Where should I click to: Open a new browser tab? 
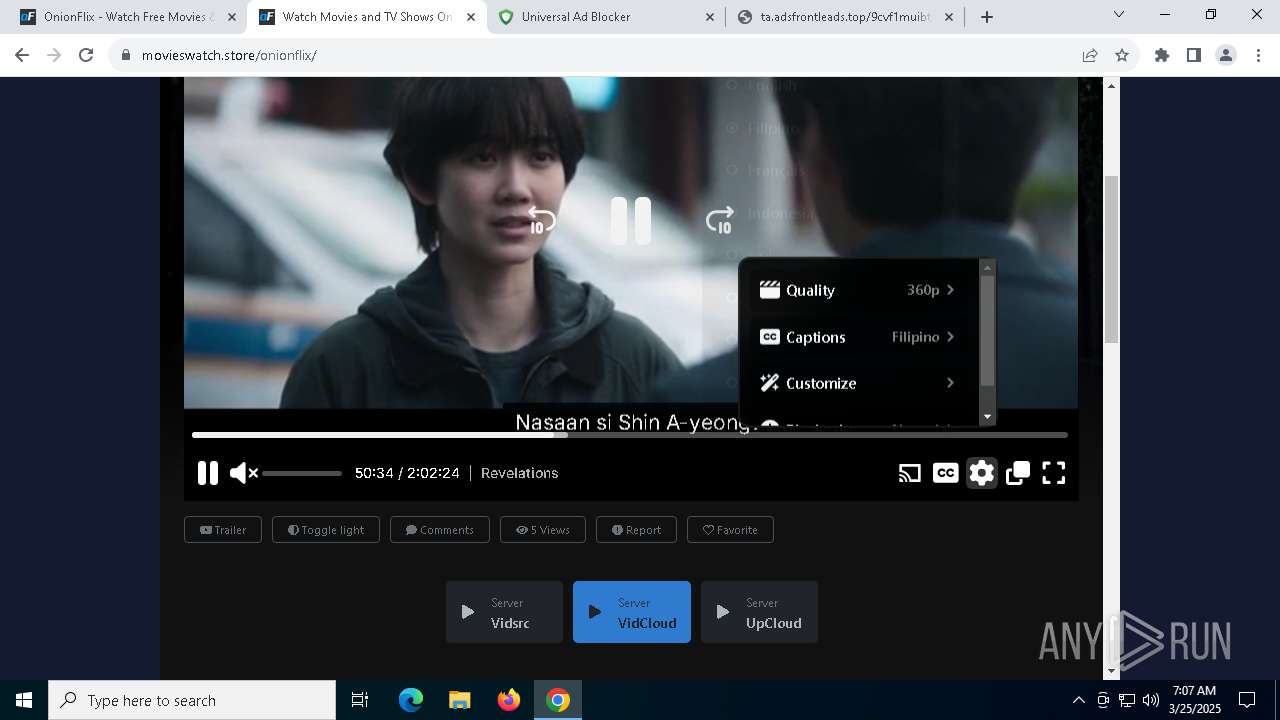click(987, 17)
